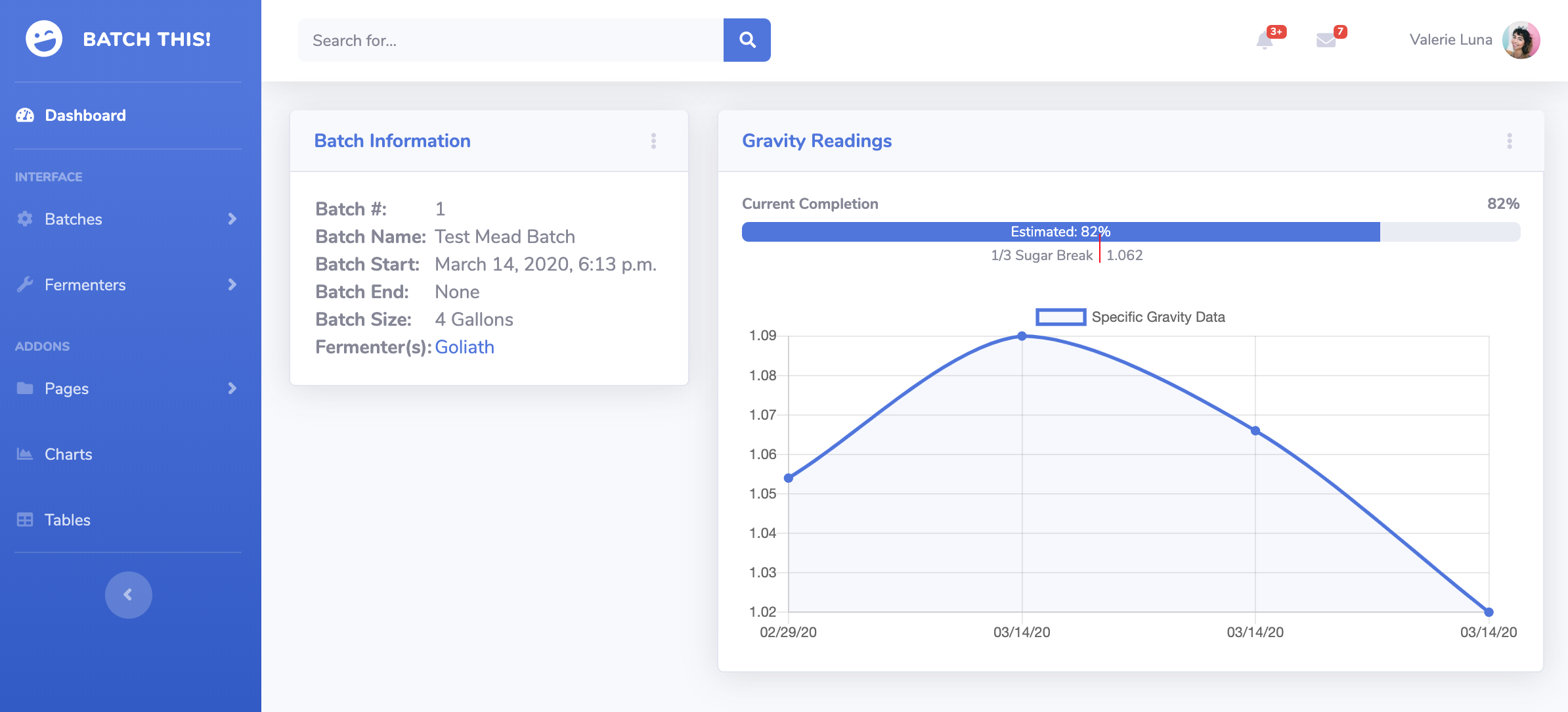
Task: Expand the Batches submenu chevron
Action: 232,219
